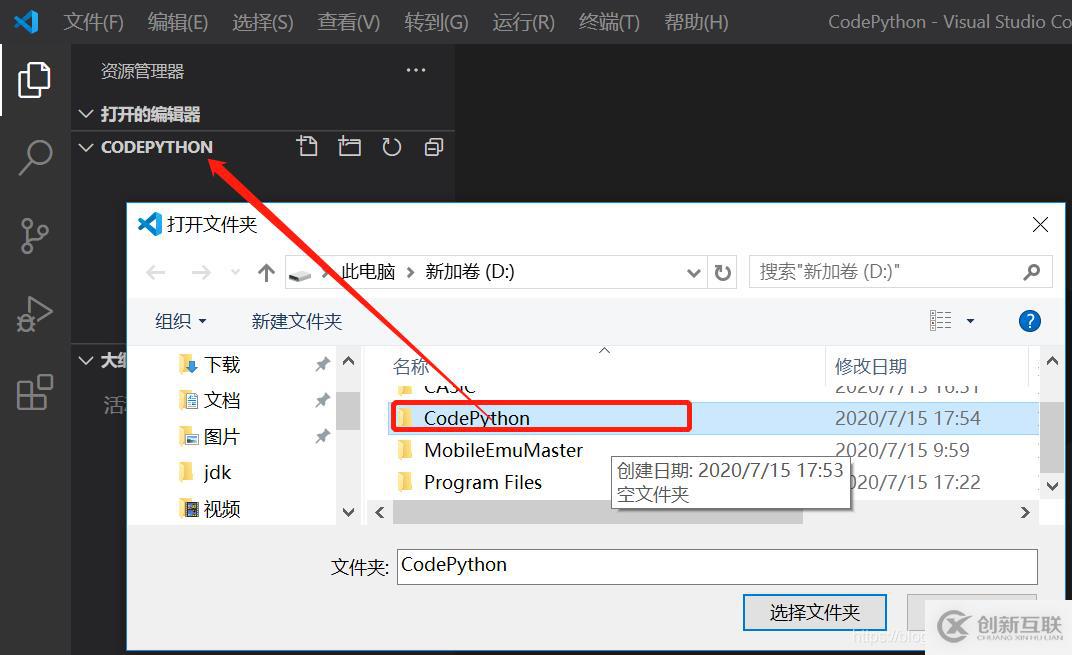Screen dimensions: 1072x655
Task: Click the 选择文件夹 button
Action: coord(814,612)
